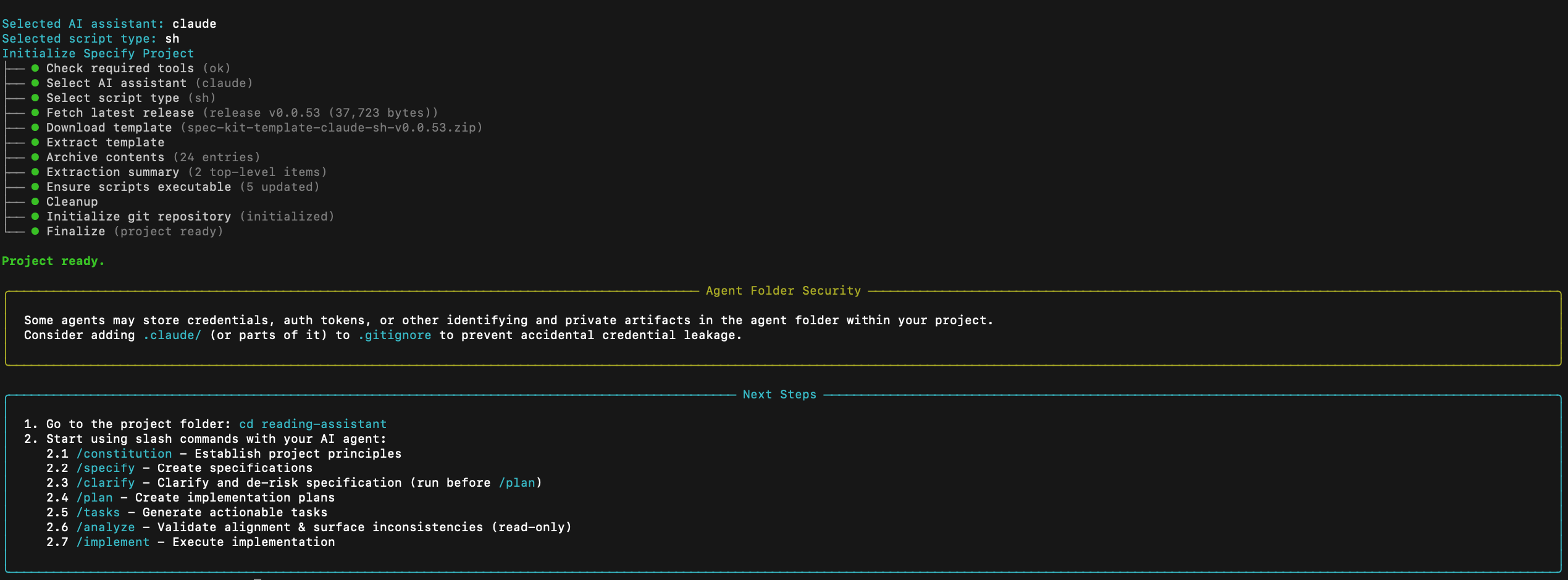The image size is (1568, 580).
Task: Click the /analyze slash command
Action: pos(106,527)
